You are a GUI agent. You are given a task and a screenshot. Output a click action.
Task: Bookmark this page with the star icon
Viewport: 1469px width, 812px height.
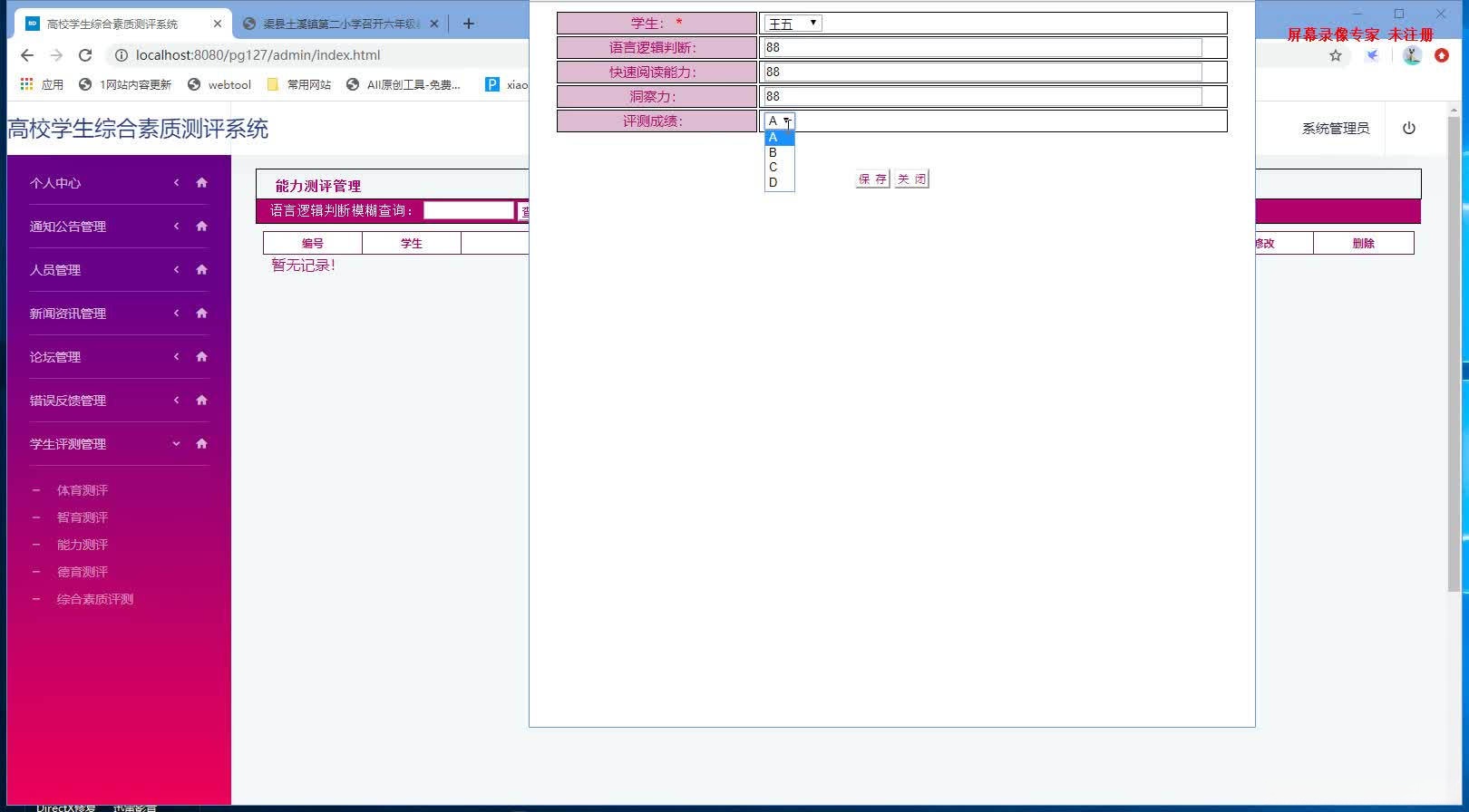(x=1336, y=55)
